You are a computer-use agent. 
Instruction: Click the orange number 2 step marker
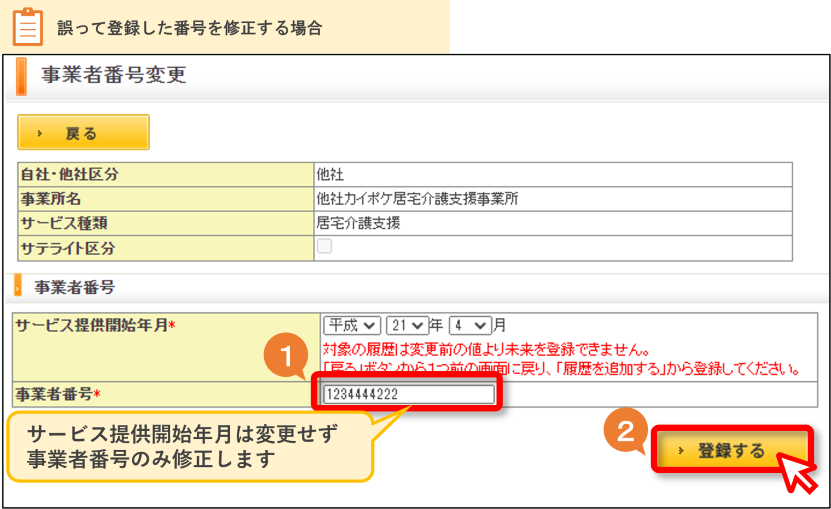626,430
